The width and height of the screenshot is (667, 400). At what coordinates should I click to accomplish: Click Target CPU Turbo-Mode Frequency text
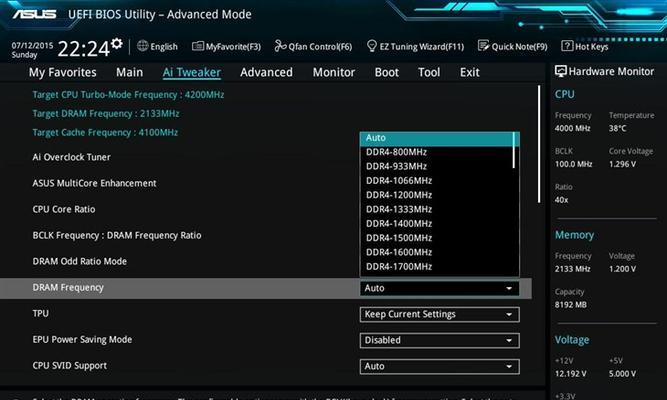click(x=128, y=95)
